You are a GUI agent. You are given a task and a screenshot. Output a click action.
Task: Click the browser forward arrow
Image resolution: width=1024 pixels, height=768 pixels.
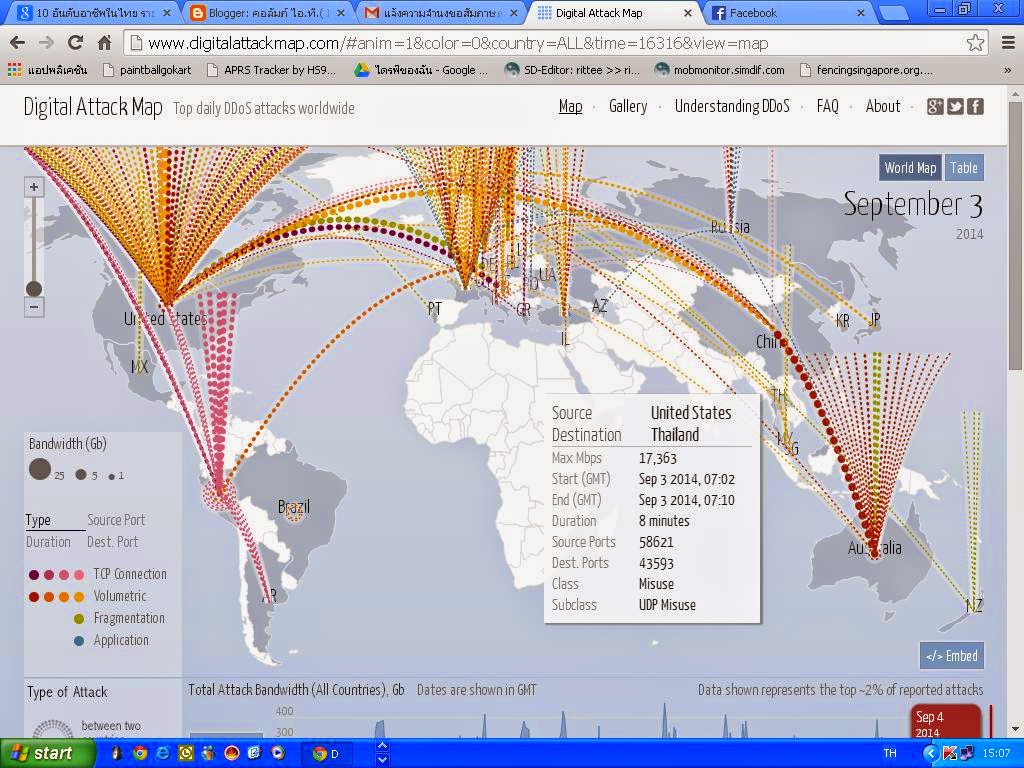(46, 43)
